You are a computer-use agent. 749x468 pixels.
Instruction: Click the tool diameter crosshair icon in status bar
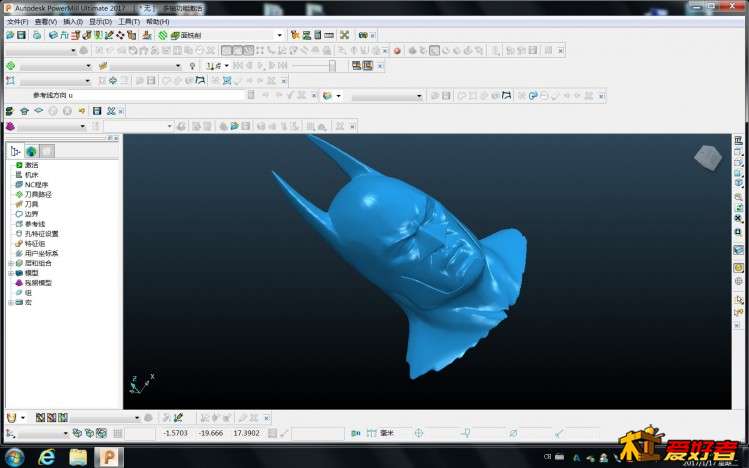(419, 433)
